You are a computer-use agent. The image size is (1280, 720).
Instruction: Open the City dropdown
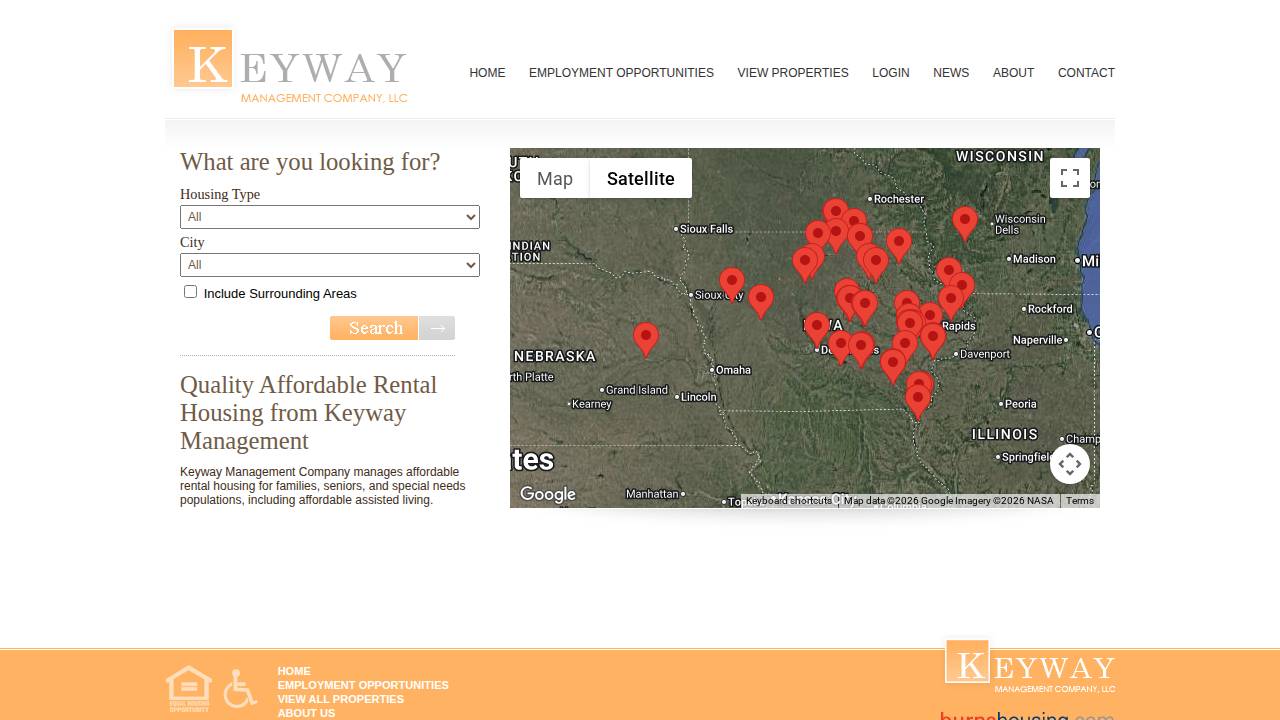coord(329,265)
